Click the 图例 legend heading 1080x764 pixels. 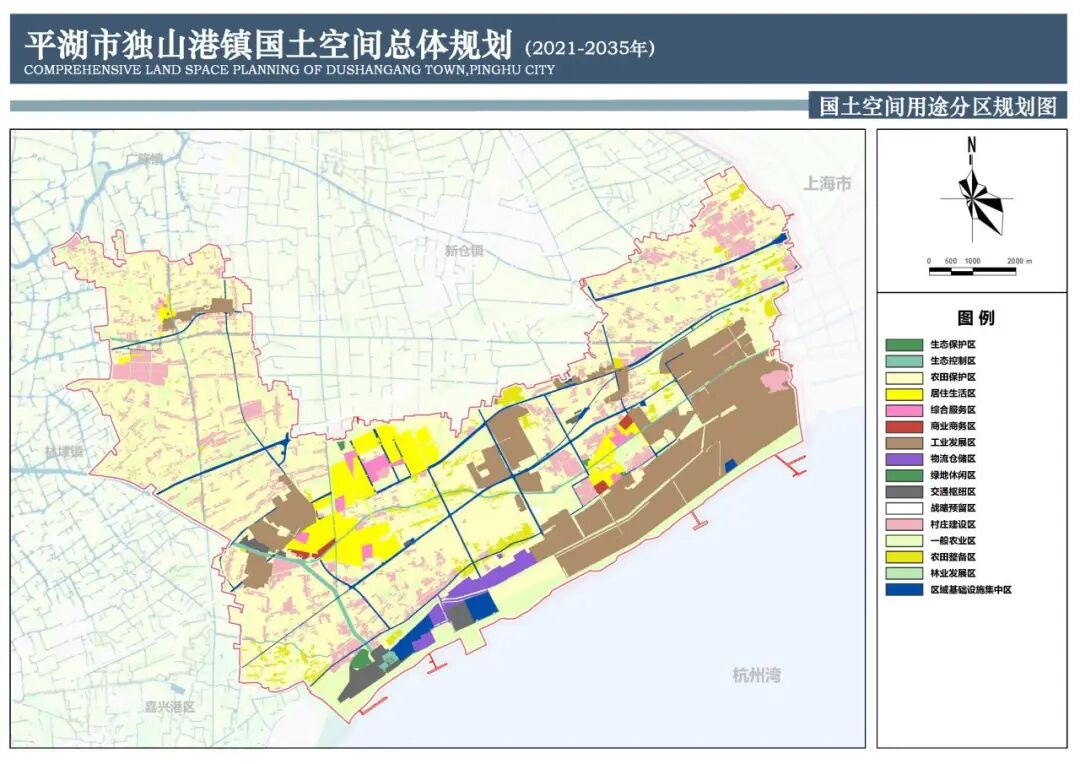pyautogui.click(x=976, y=318)
